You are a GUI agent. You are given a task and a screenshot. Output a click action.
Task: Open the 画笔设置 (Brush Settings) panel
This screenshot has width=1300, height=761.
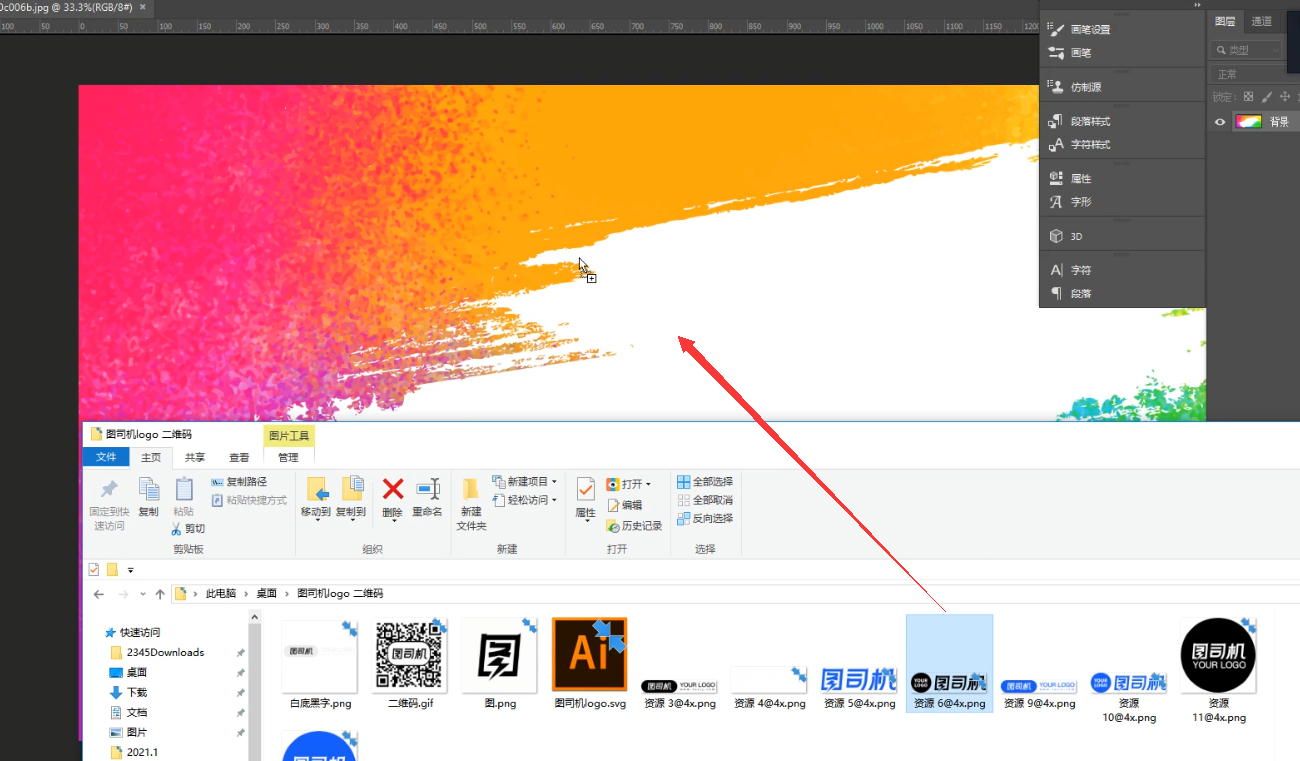pos(1080,30)
